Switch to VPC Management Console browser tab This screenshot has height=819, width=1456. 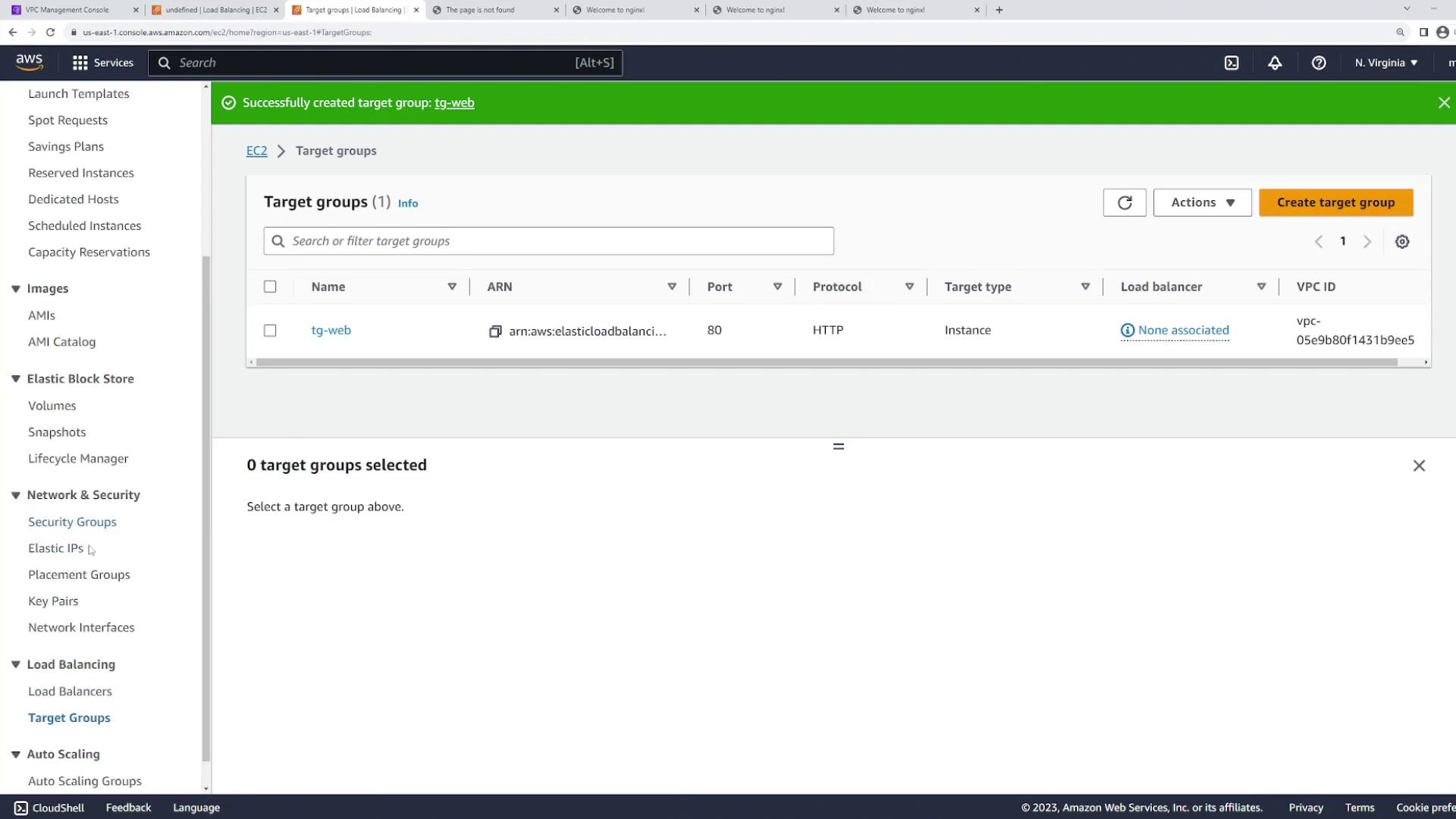tap(68, 10)
